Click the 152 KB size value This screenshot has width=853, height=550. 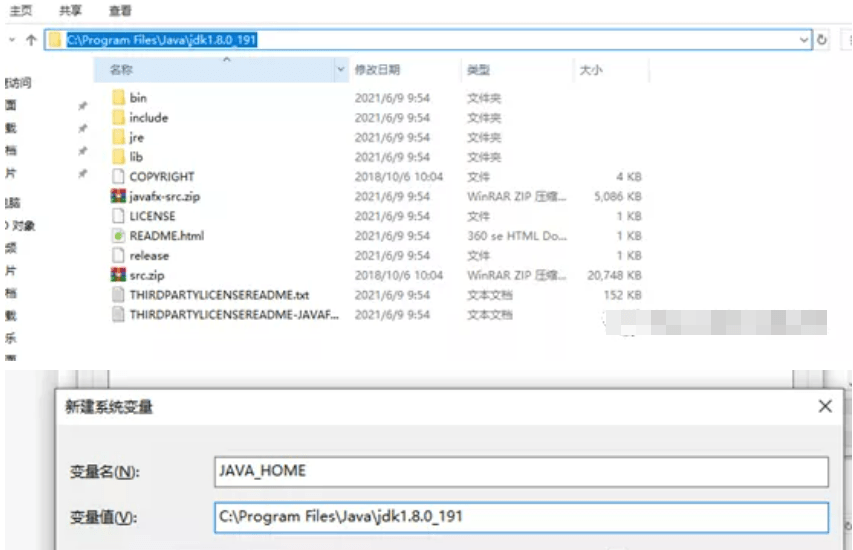[622, 295]
